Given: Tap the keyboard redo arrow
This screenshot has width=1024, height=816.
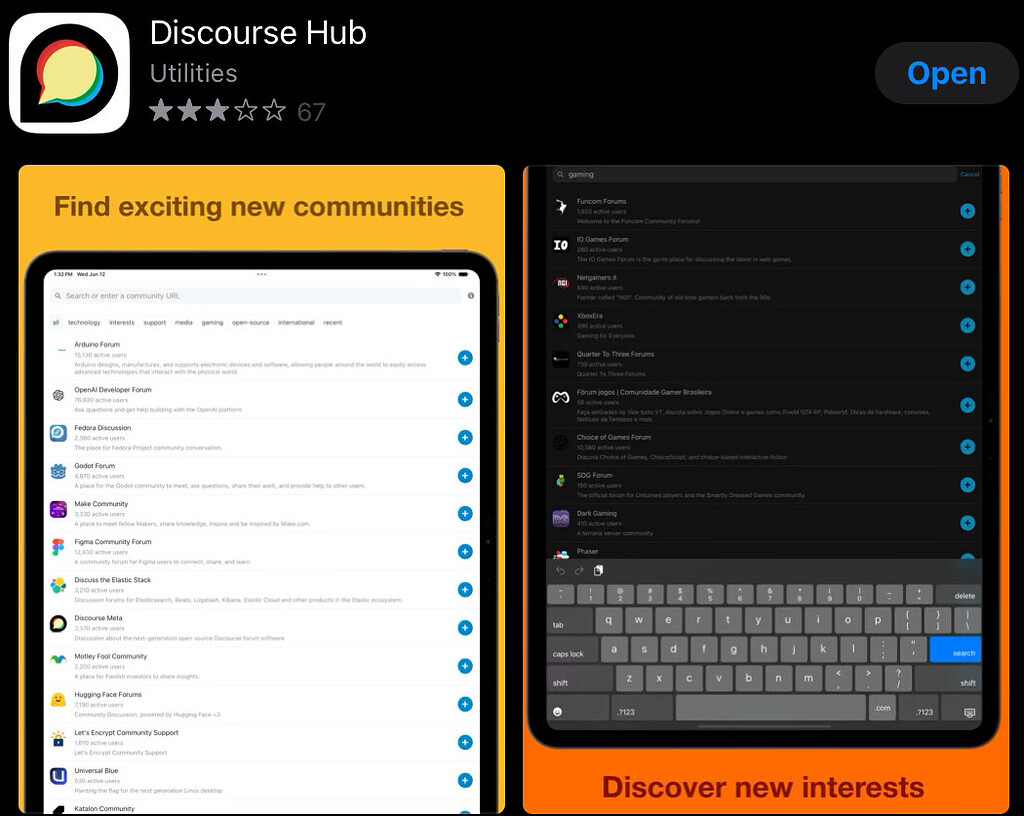Looking at the screenshot, I should click(x=579, y=571).
